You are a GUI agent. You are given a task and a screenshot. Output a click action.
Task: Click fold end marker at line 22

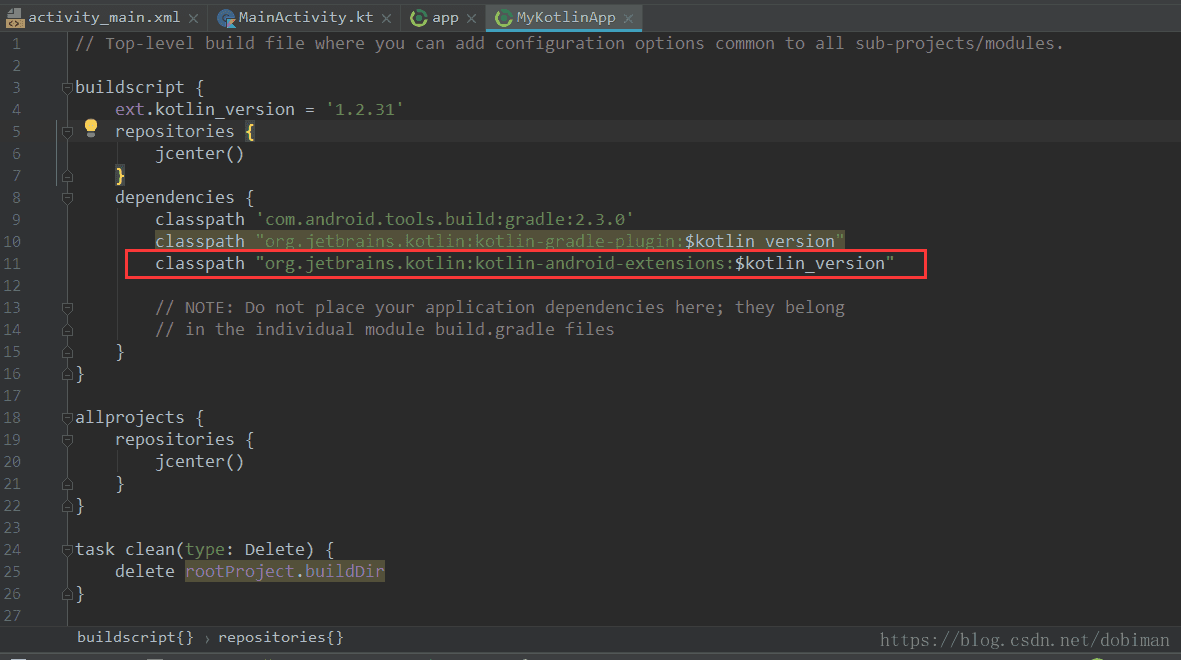coord(67,506)
